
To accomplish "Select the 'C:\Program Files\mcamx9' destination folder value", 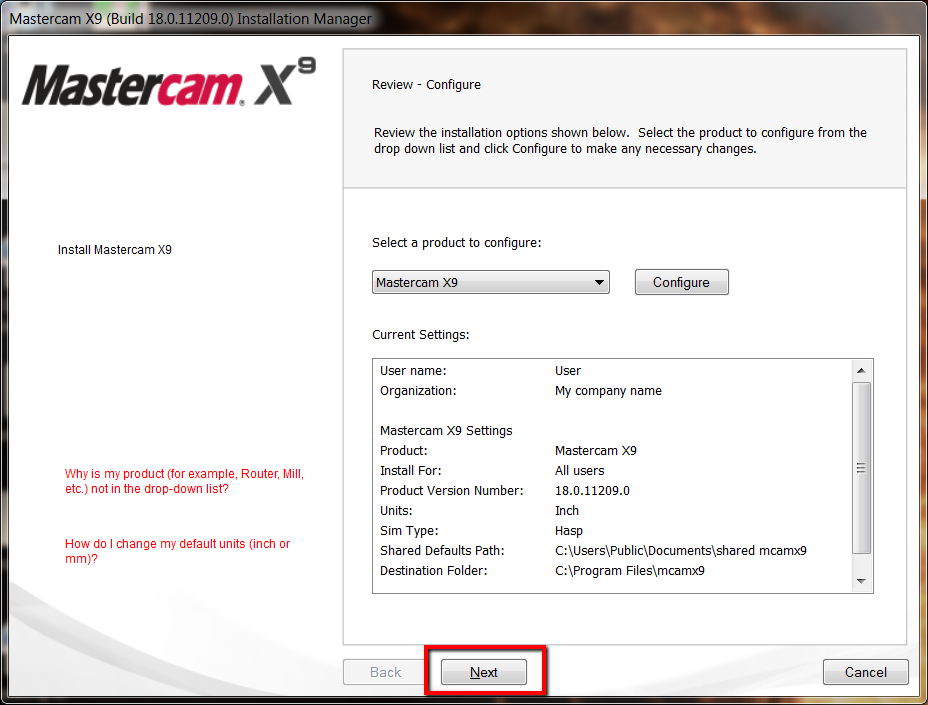I will [x=630, y=571].
